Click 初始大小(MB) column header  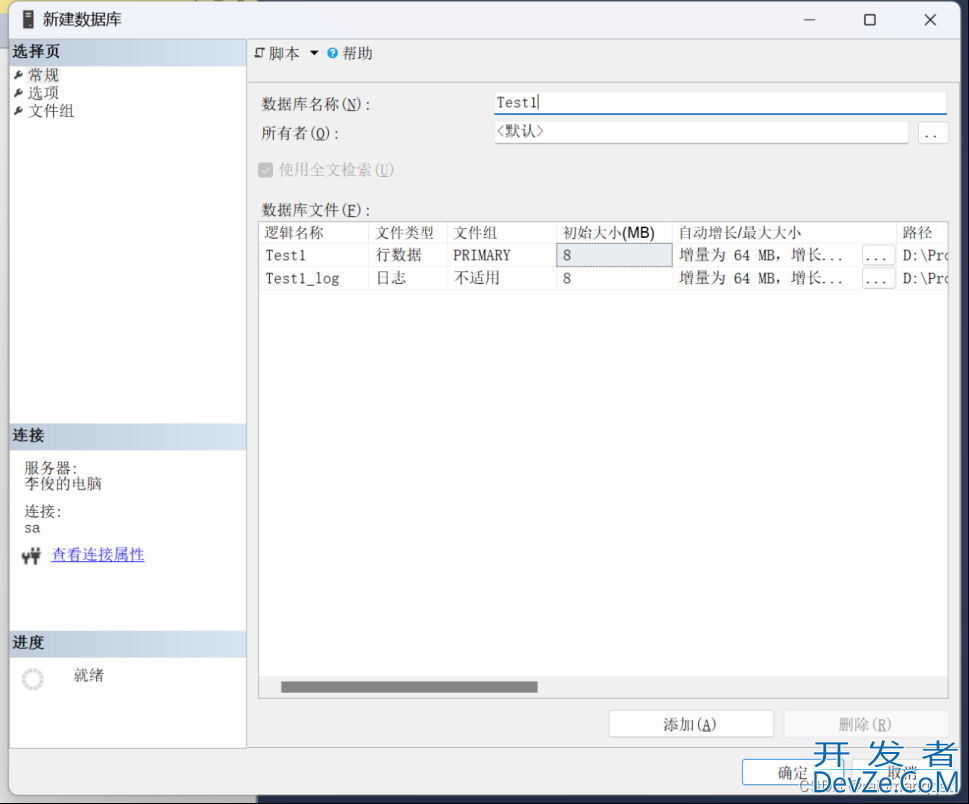[614, 233]
